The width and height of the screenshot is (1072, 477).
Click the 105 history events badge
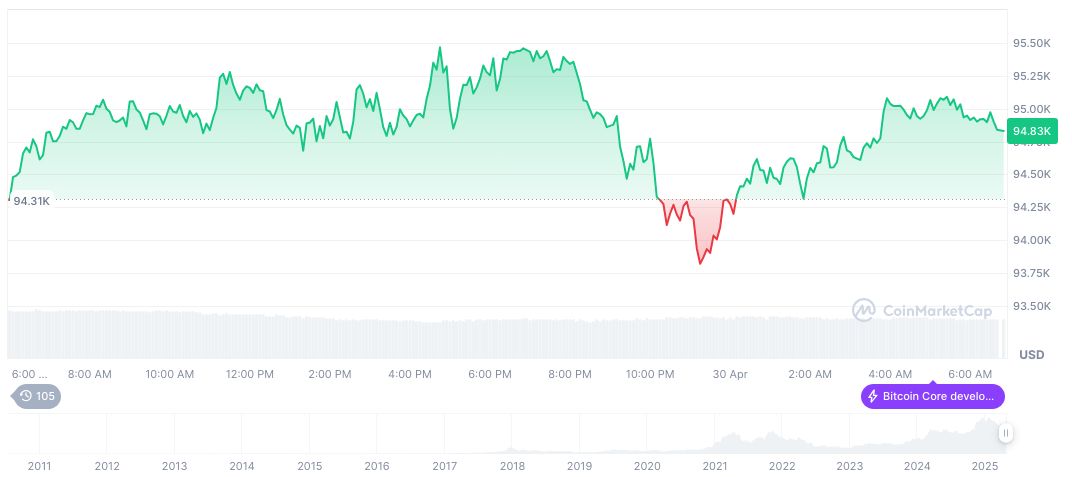coord(36,396)
